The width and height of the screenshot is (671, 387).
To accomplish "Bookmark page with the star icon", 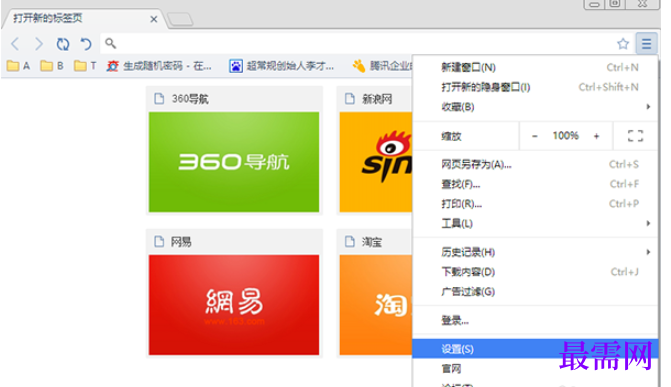I will pyautogui.click(x=623, y=43).
